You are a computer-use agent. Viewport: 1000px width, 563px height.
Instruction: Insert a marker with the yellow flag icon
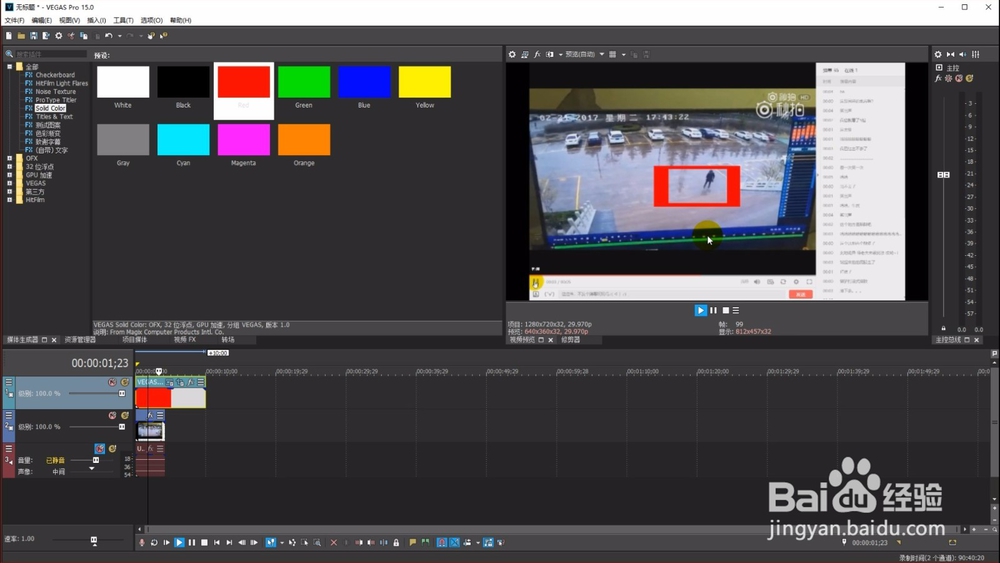click(413, 543)
